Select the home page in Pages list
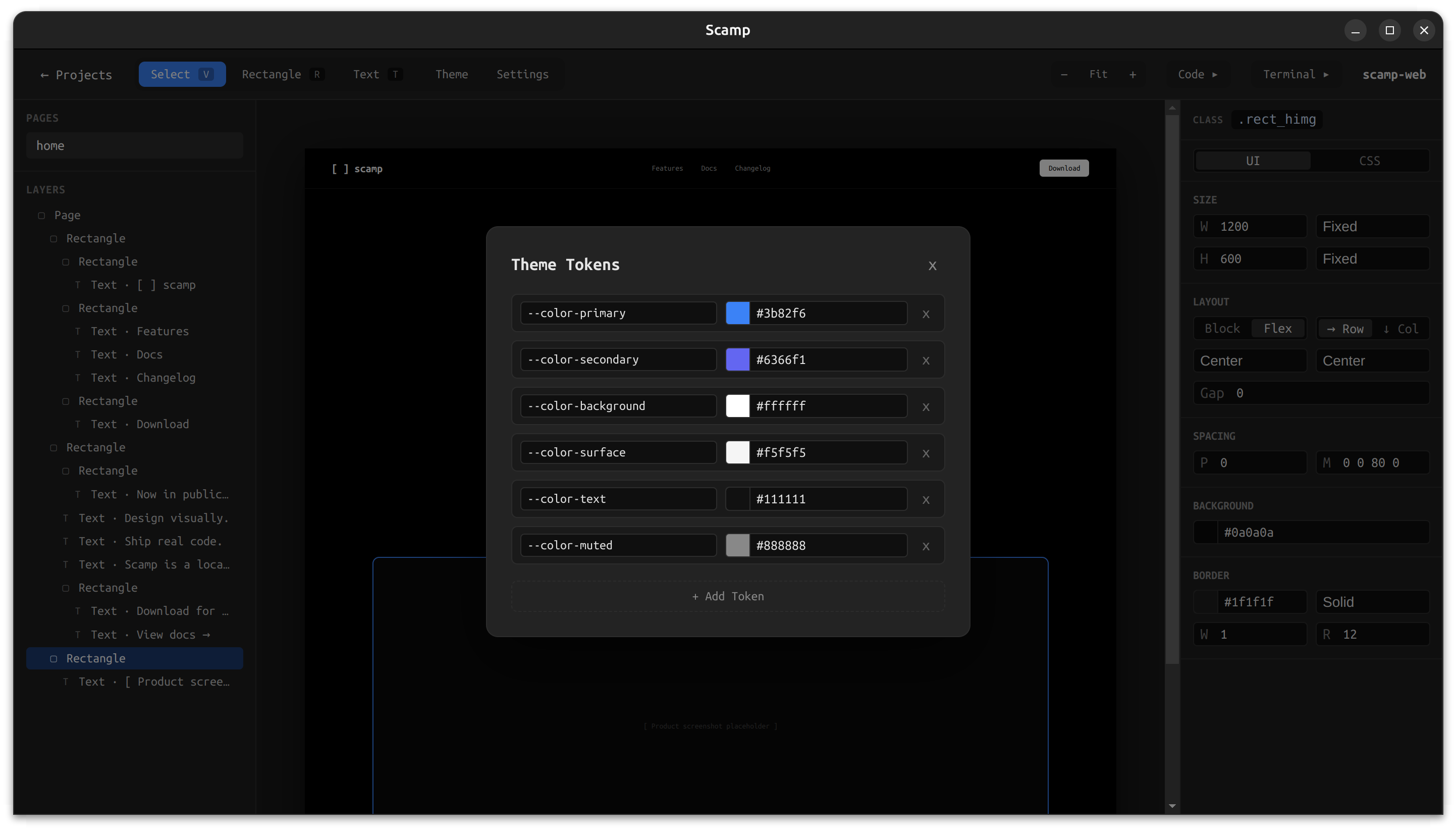Image resolution: width=1456 pixels, height=831 pixels. click(135, 145)
